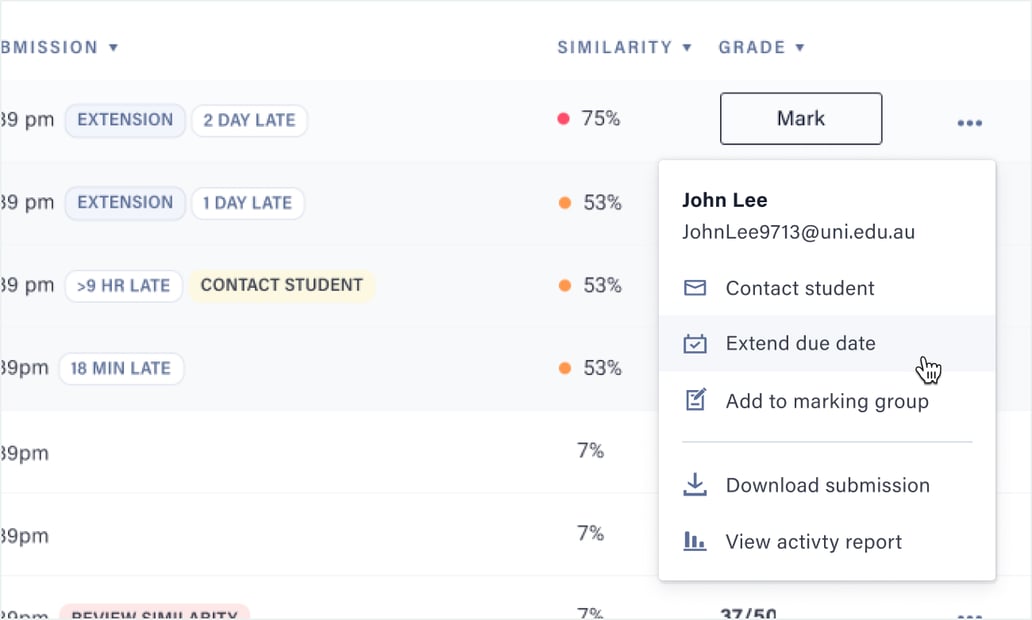Open the Submission column sort arrow
The height and width of the screenshot is (620, 1032).
pyautogui.click(x=113, y=48)
